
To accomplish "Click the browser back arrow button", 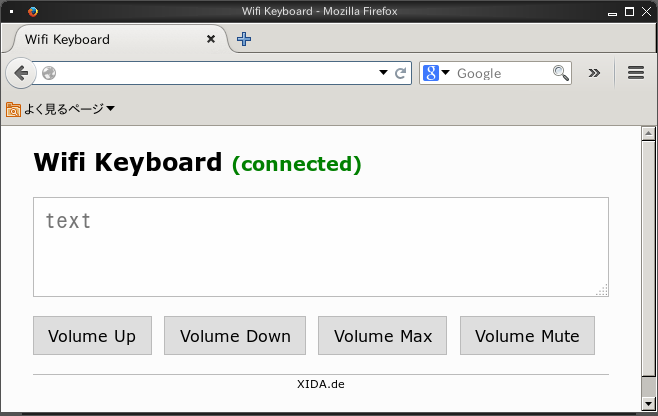I will (21, 73).
